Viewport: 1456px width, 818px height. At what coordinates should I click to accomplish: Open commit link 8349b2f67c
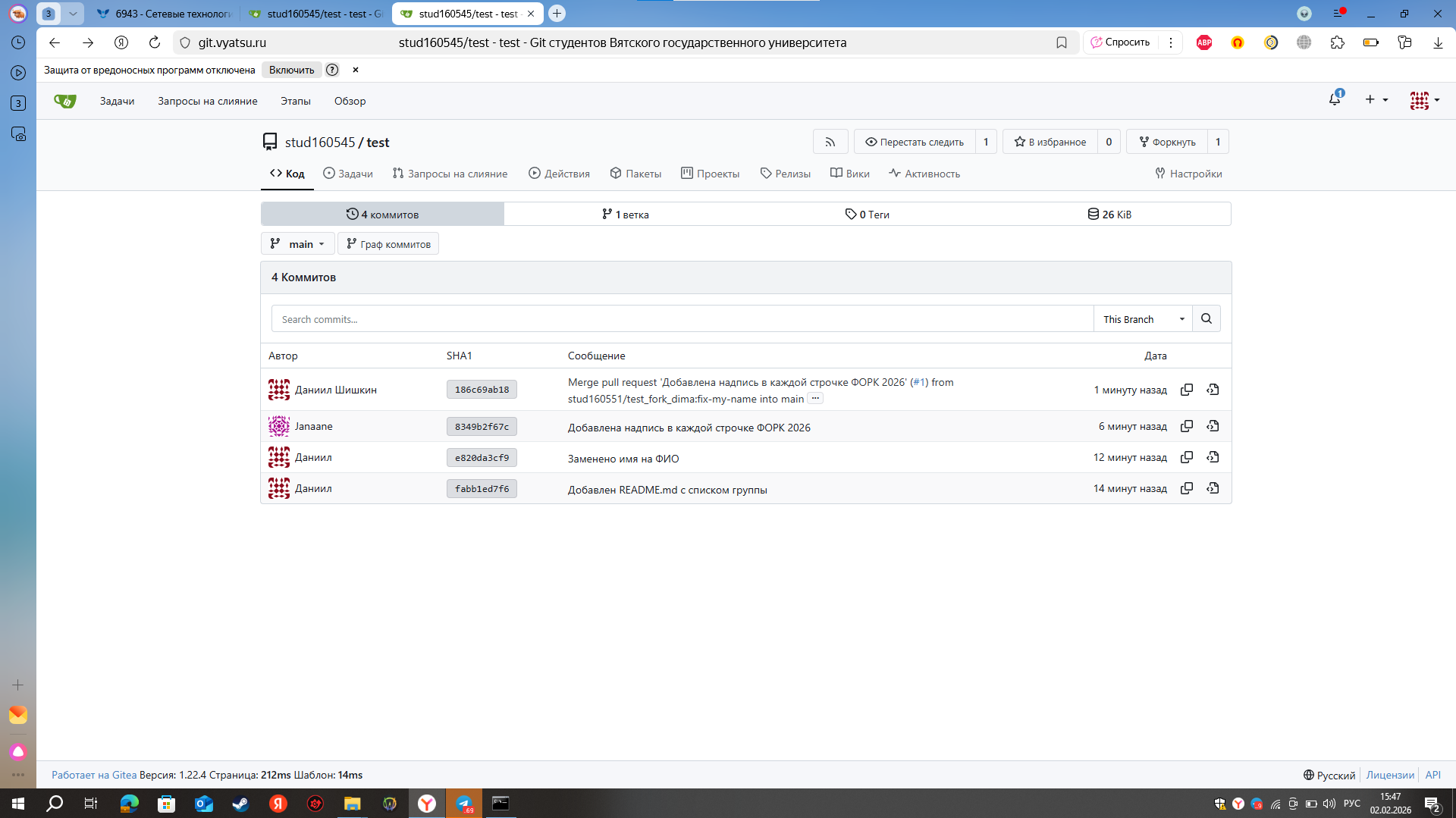pyautogui.click(x=482, y=427)
